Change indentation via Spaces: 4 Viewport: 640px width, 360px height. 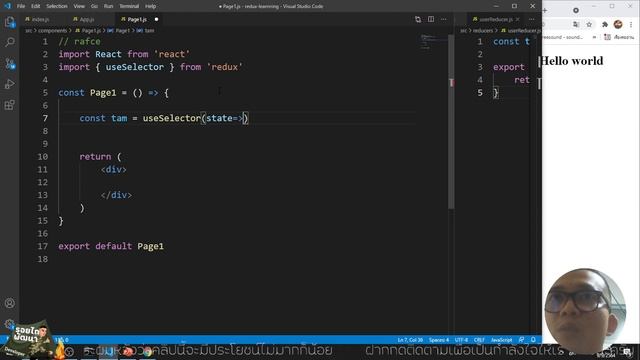[439, 340]
